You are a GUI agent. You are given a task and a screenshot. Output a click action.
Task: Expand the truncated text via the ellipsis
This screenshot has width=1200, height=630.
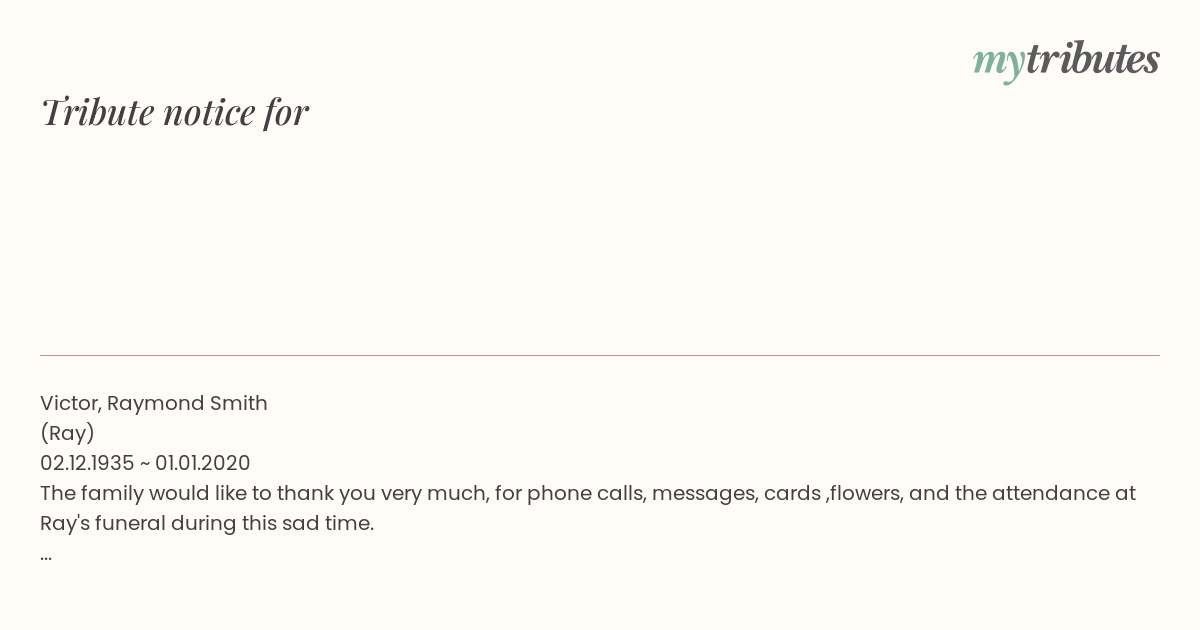pyautogui.click(x=46, y=554)
